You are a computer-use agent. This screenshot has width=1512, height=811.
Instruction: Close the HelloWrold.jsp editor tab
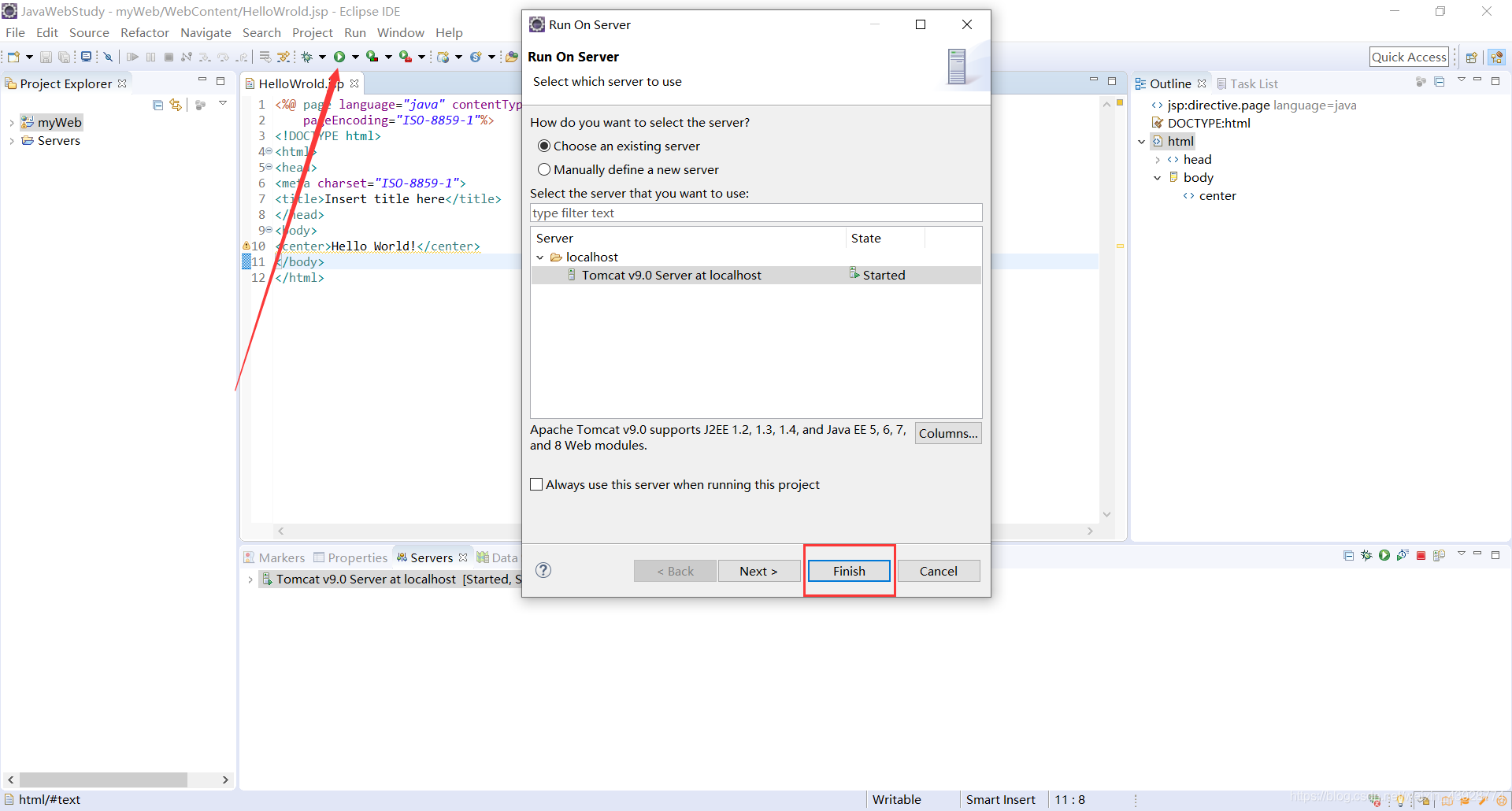pos(354,83)
